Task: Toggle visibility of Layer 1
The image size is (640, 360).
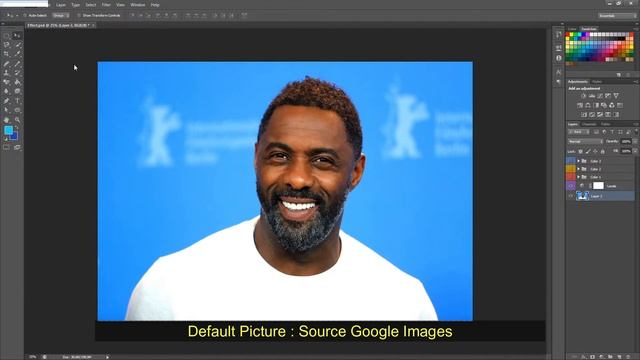Action: pos(571,196)
